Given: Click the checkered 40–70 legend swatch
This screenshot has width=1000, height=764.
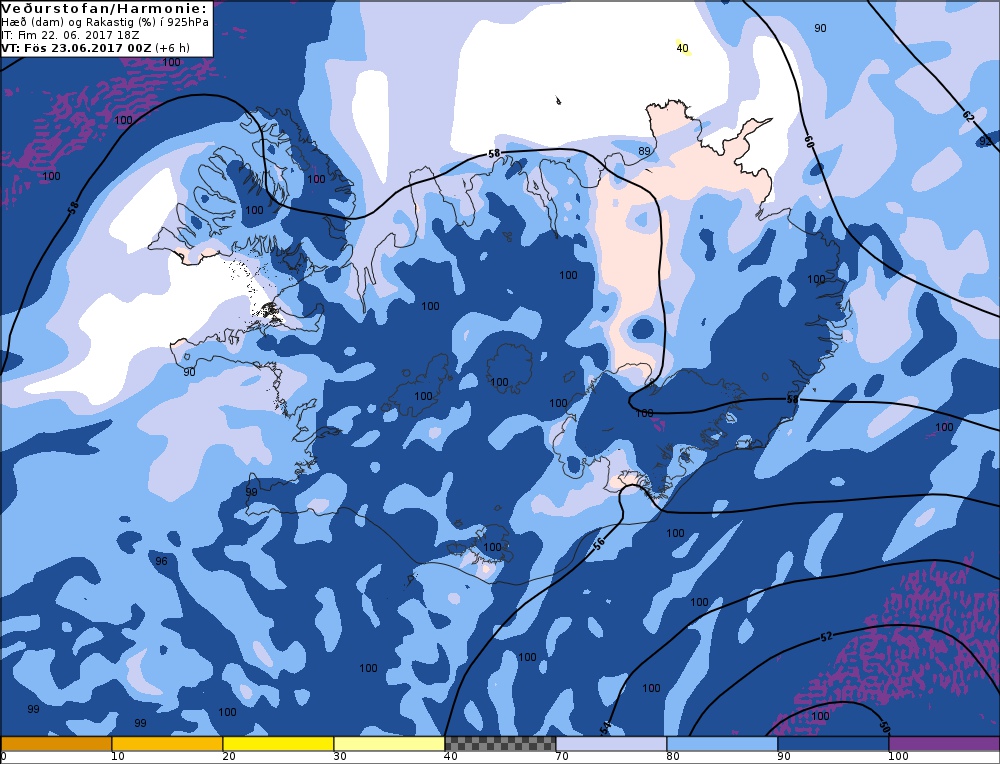Looking at the screenshot, I should (x=500, y=744).
